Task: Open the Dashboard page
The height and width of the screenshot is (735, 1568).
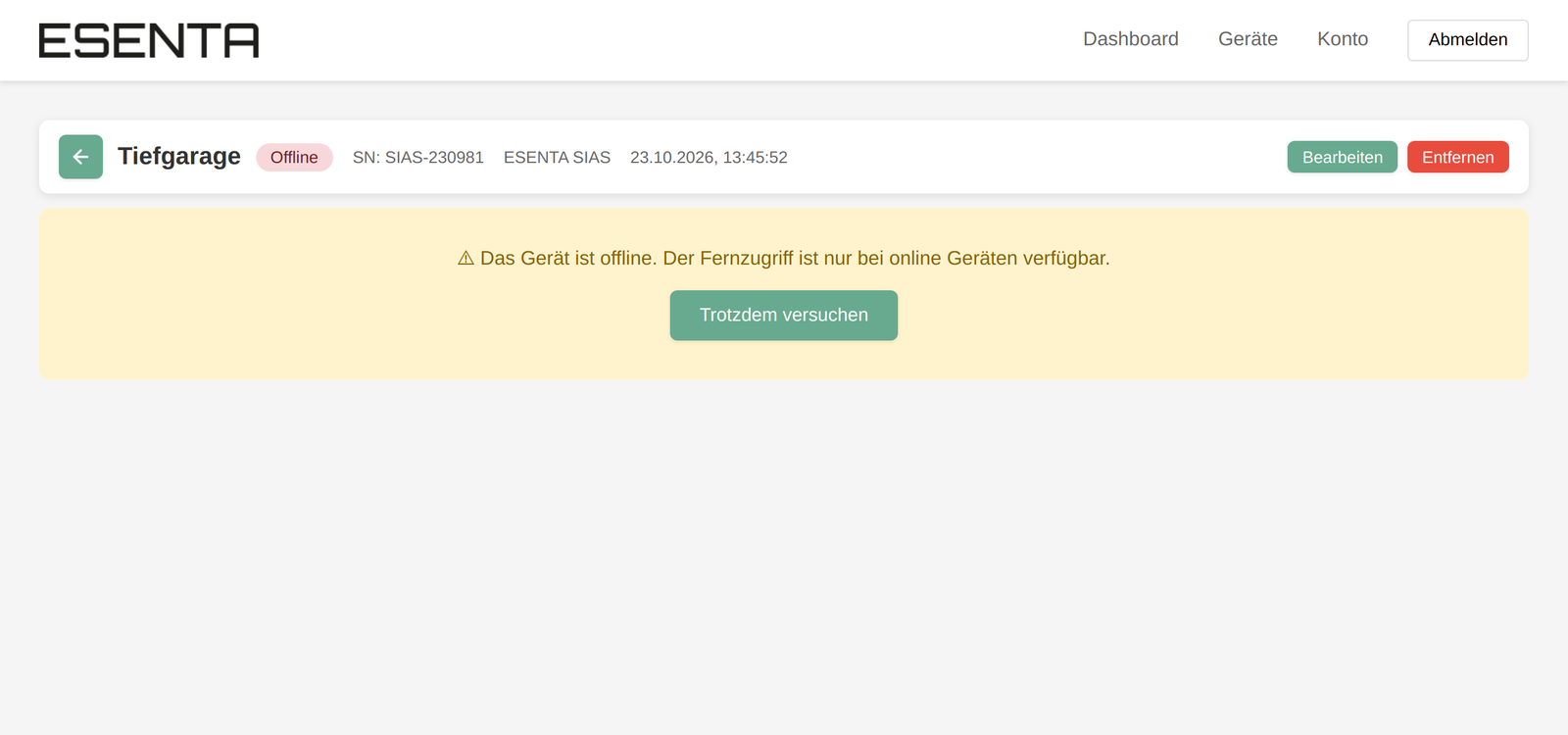Action: [x=1131, y=39]
